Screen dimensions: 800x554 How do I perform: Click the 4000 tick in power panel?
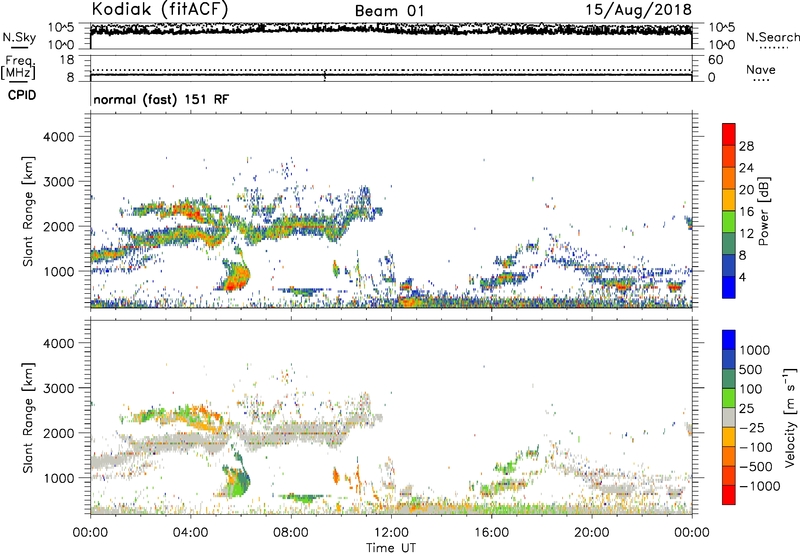tap(58, 137)
